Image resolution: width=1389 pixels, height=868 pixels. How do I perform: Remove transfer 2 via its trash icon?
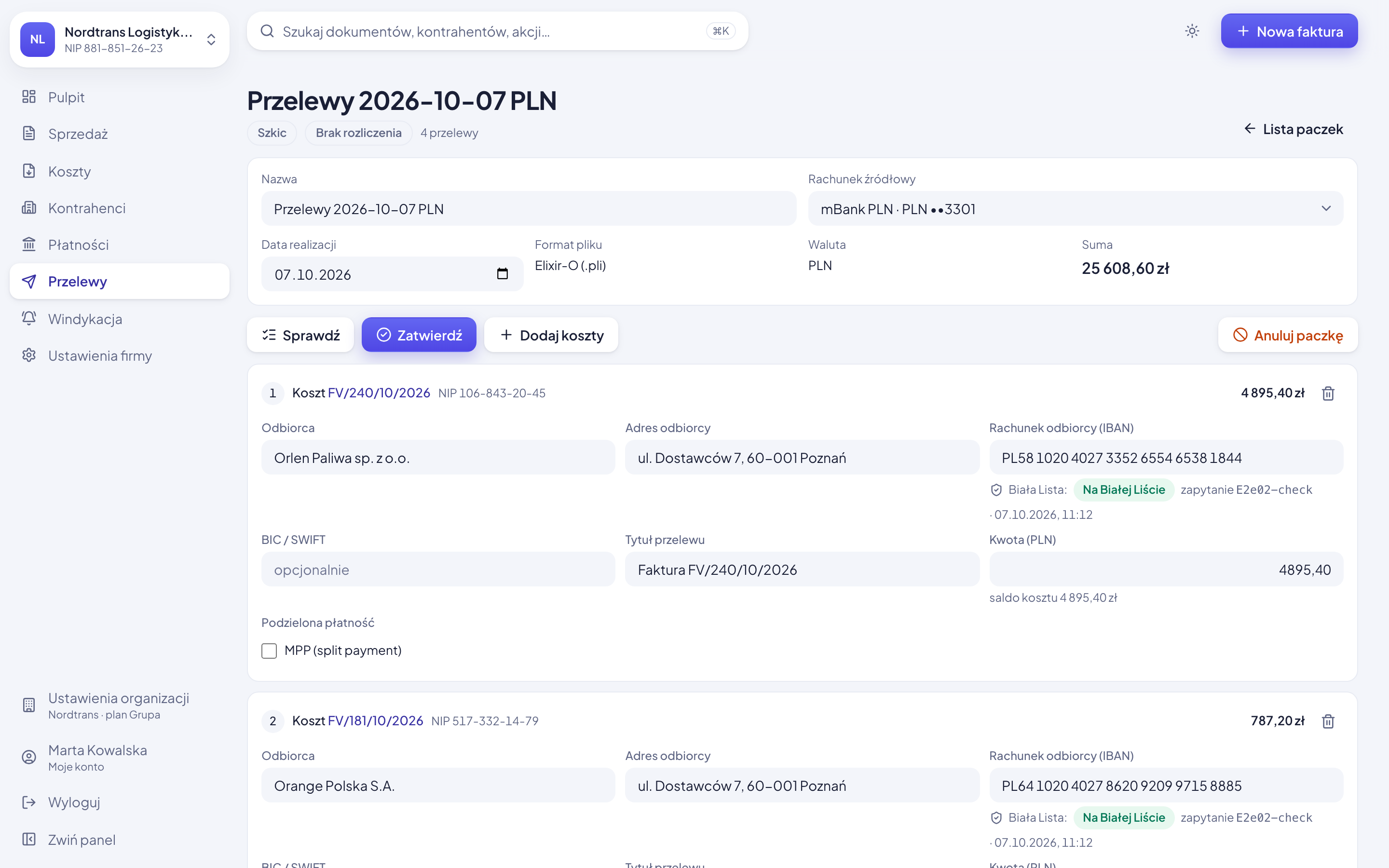[1328, 721]
